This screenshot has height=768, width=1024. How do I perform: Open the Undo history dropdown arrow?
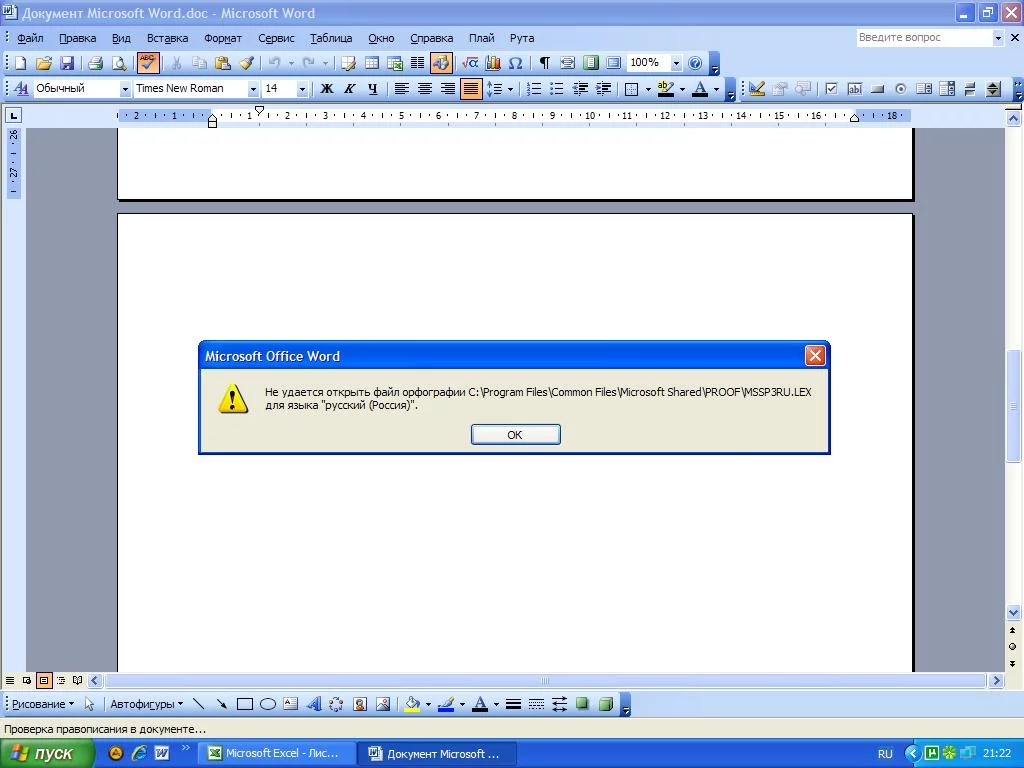291,63
